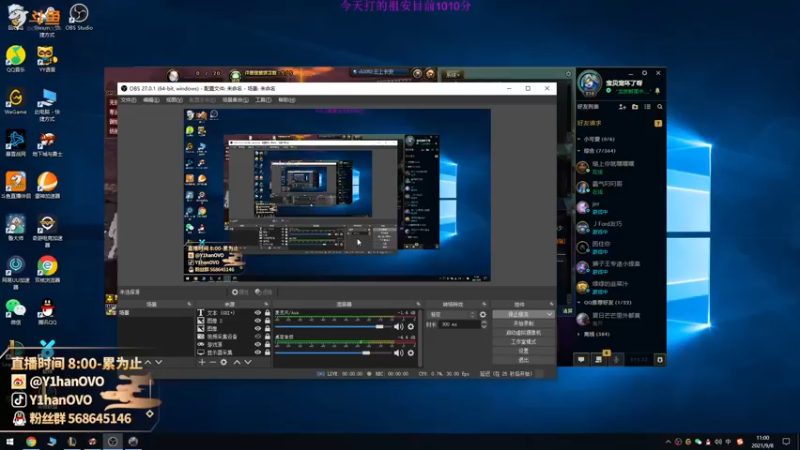Click add friend icon in the friends panel
Image resolution: width=800 pixels, height=450 pixels.
(x=622, y=107)
